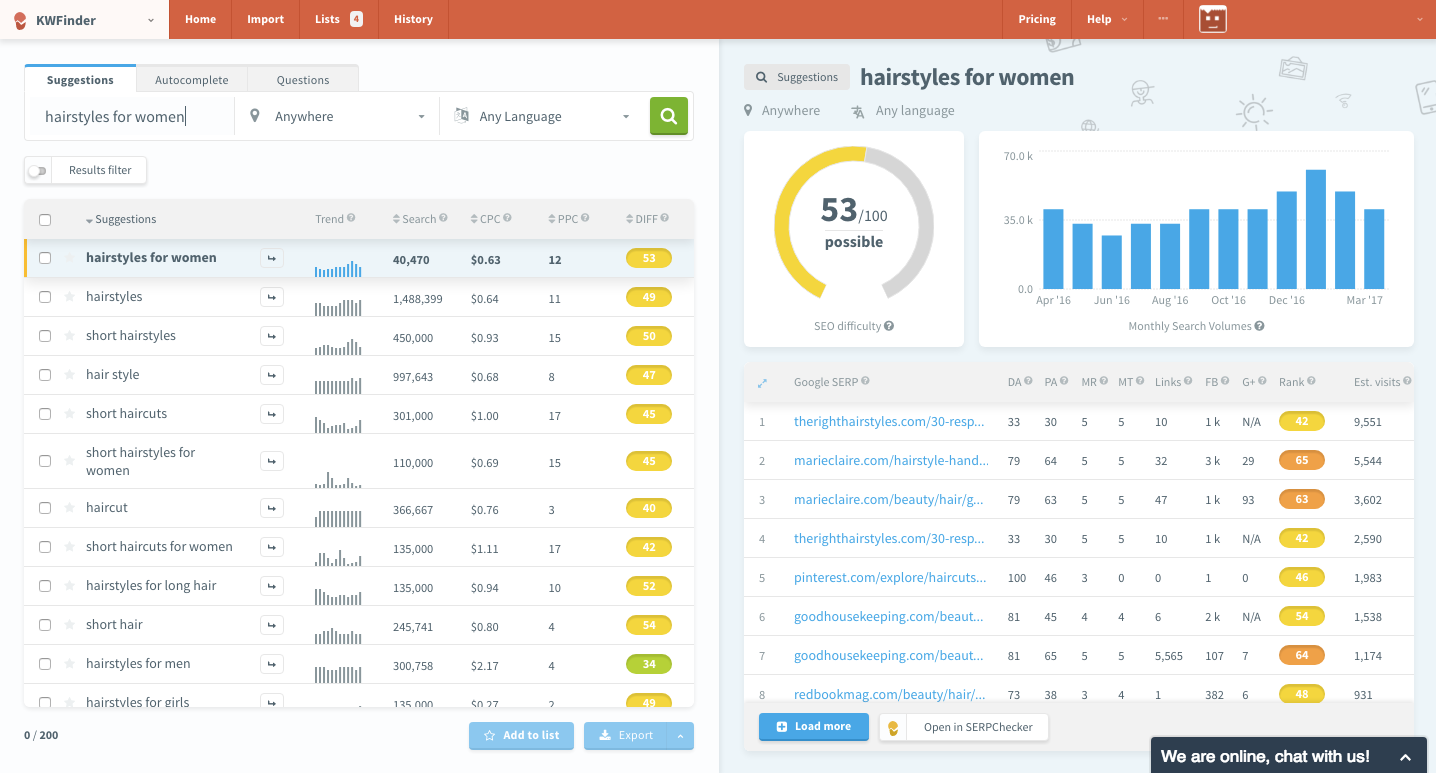This screenshot has width=1436, height=773.
Task: Open the Any Language dropdown
Action: click(543, 117)
